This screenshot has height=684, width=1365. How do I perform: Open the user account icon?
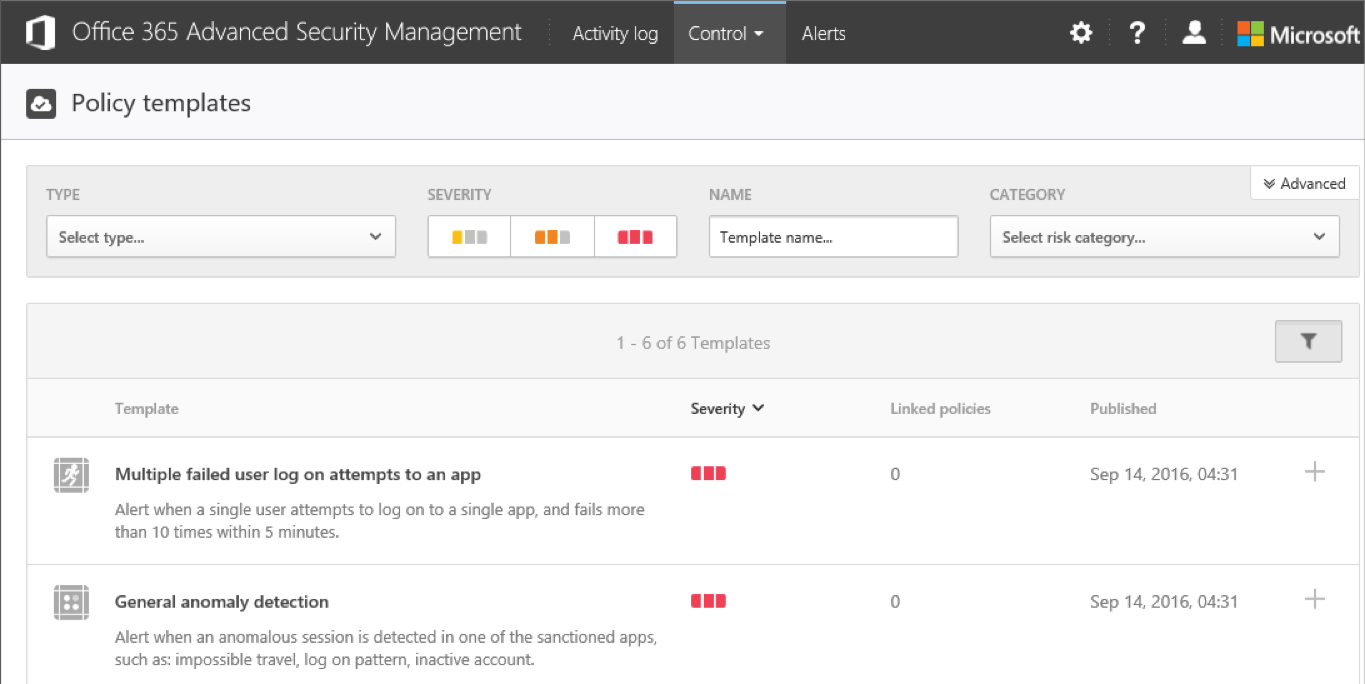coord(1194,33)
